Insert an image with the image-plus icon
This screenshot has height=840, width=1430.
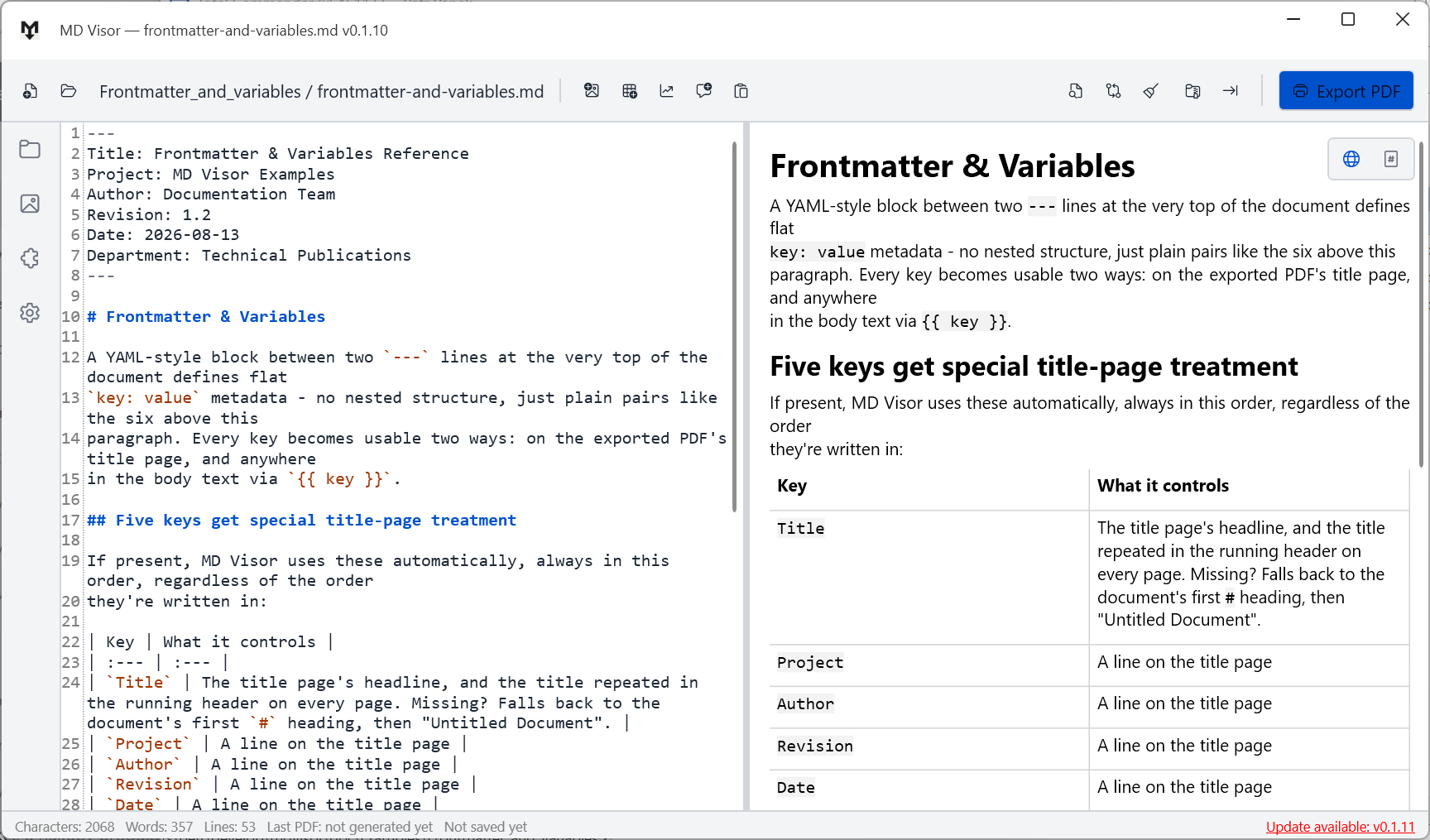(592, 91)
